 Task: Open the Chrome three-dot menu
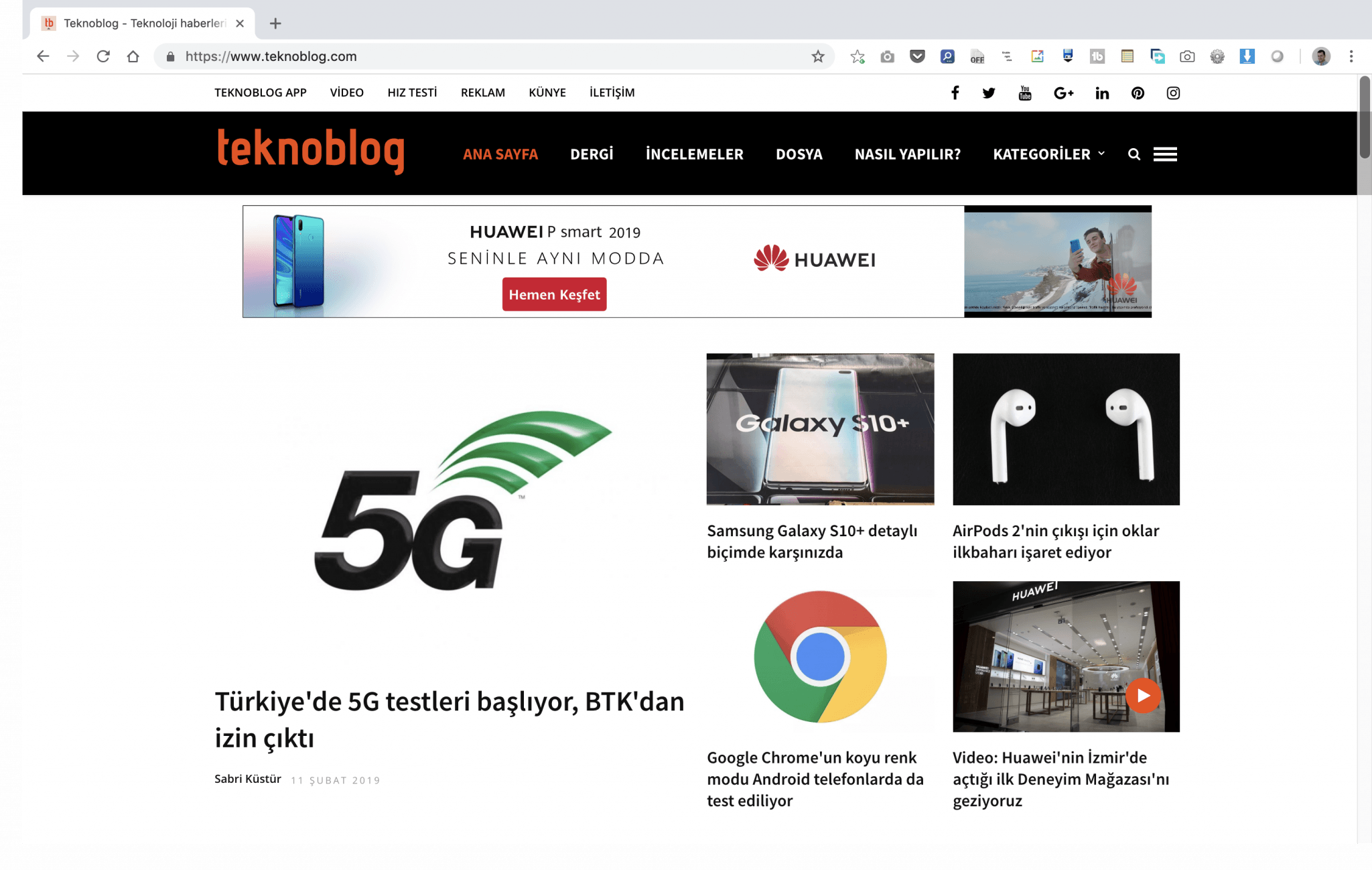1351,56
